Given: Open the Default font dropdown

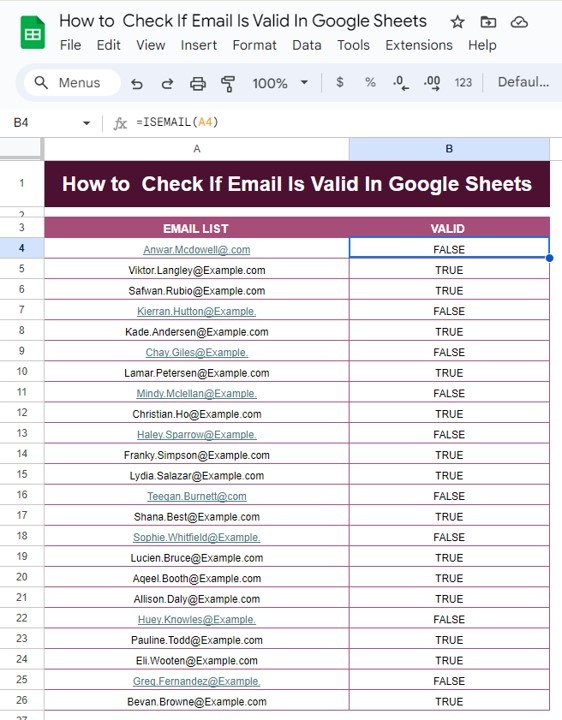Looking at the screenshot, I should tap(523, 82).
